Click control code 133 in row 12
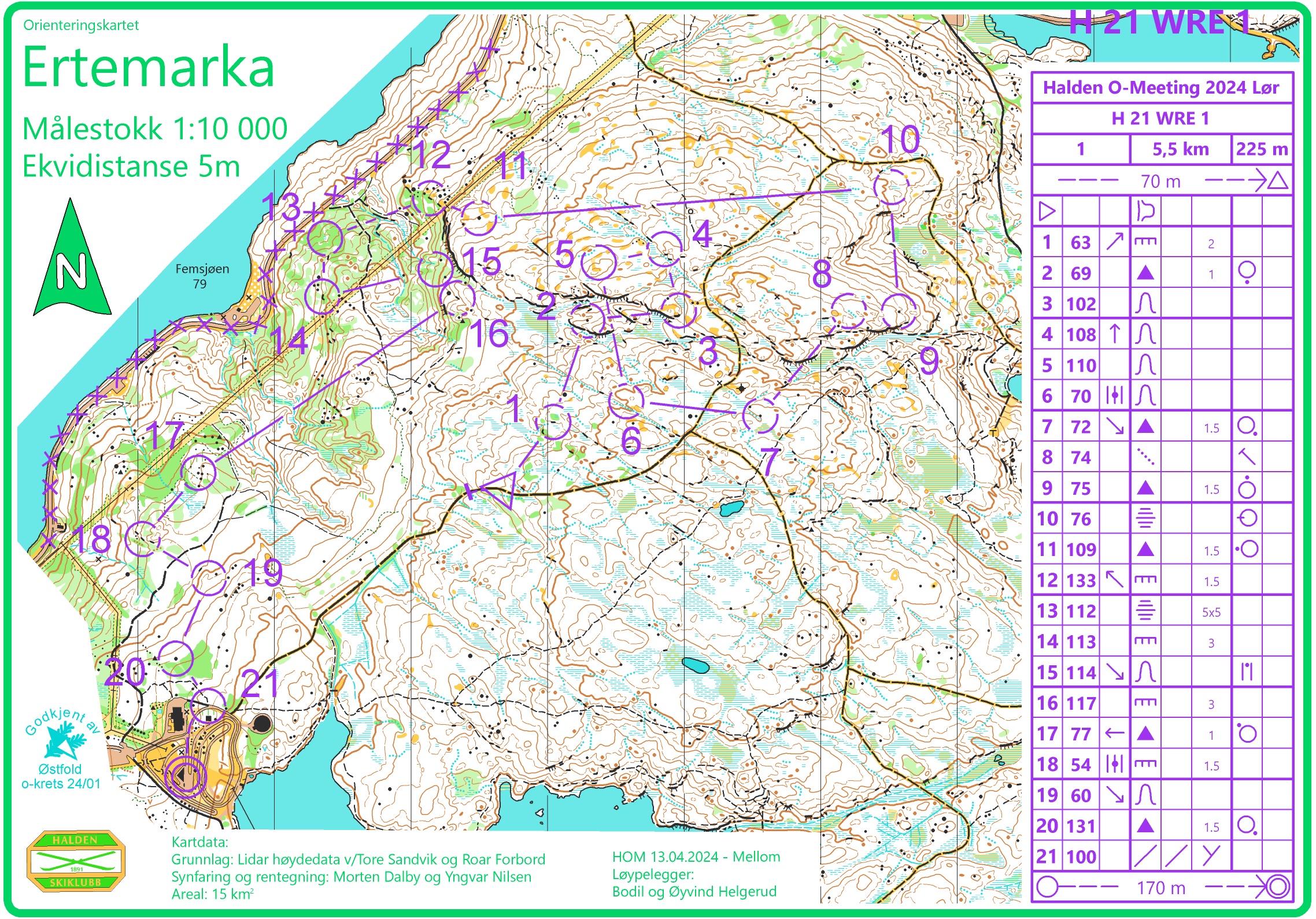The image size is (1316, 919). pos(1081,580)
